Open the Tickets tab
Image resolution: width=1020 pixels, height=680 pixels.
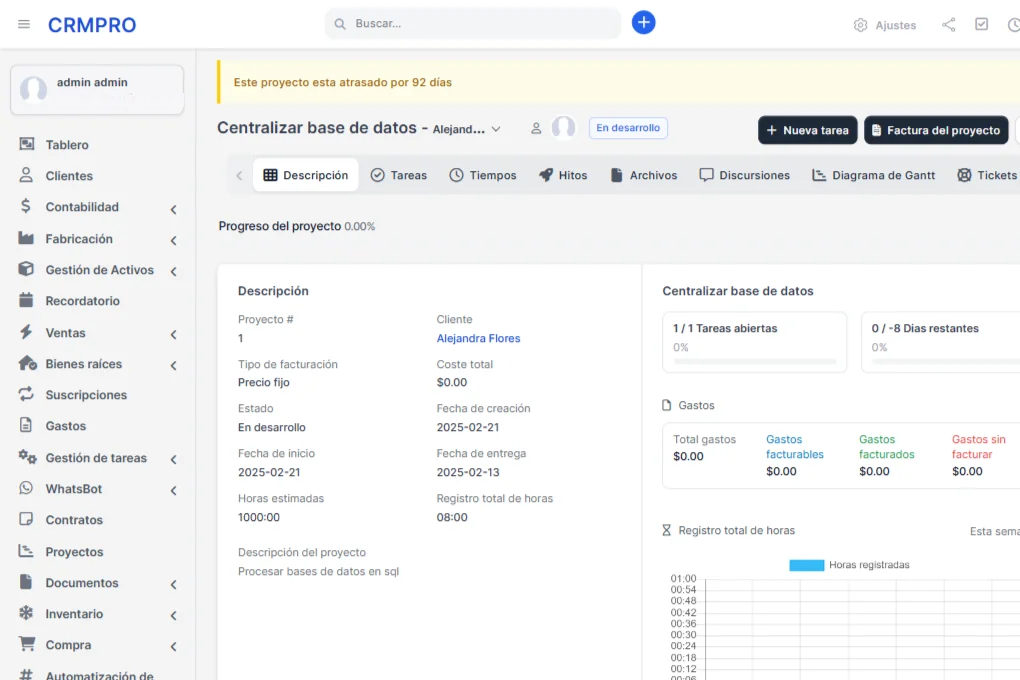(987, 175)
